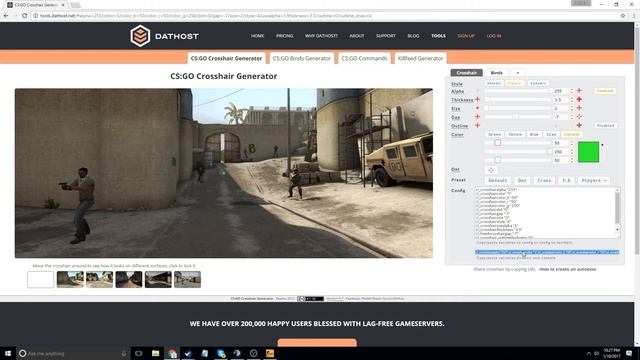Viewport: 640px width, 360px height.
Task: Switch to Chrome on the taskbar
Action: 172,353
